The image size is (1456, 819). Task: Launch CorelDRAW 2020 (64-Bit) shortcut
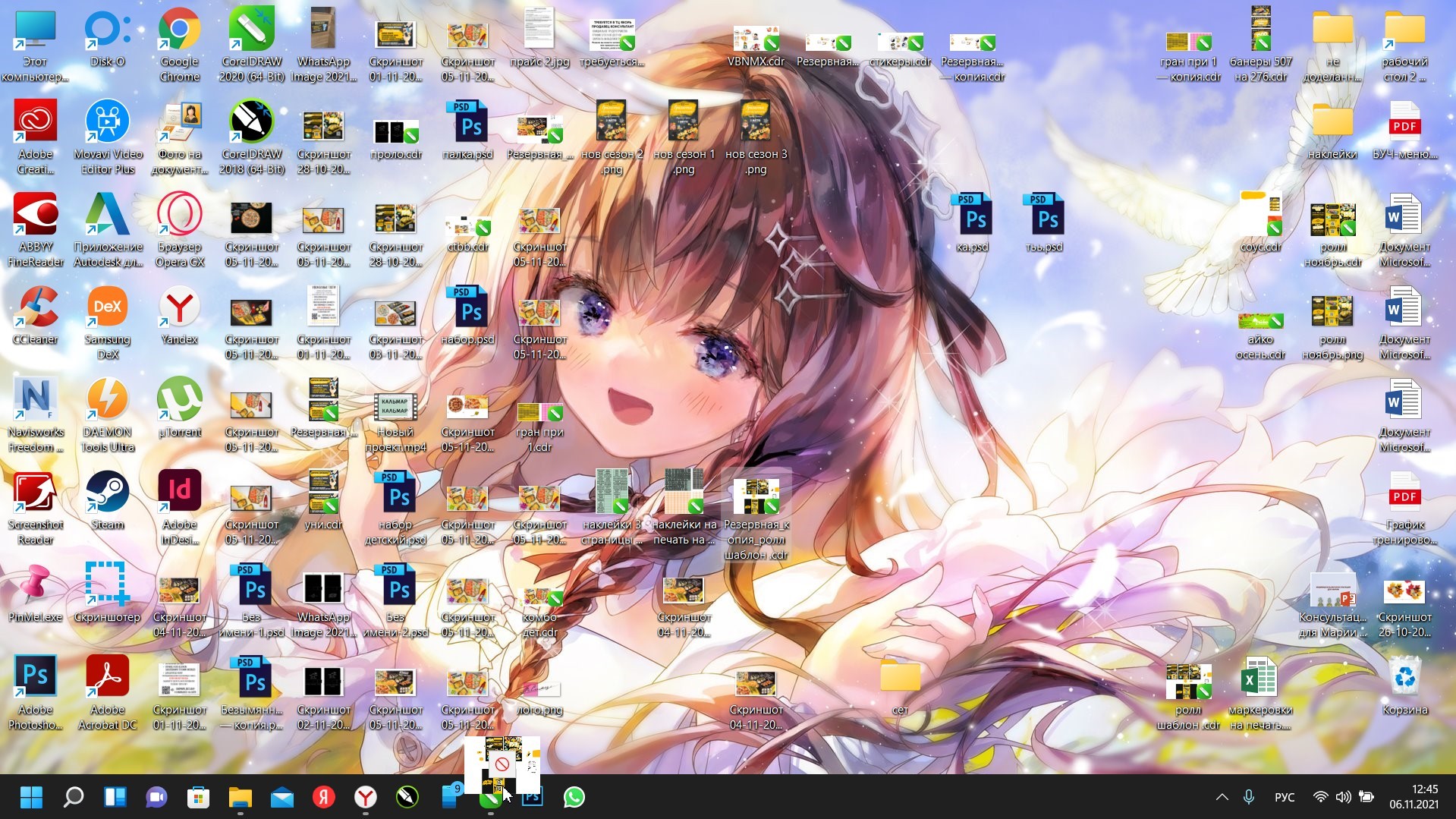[252, 46]
